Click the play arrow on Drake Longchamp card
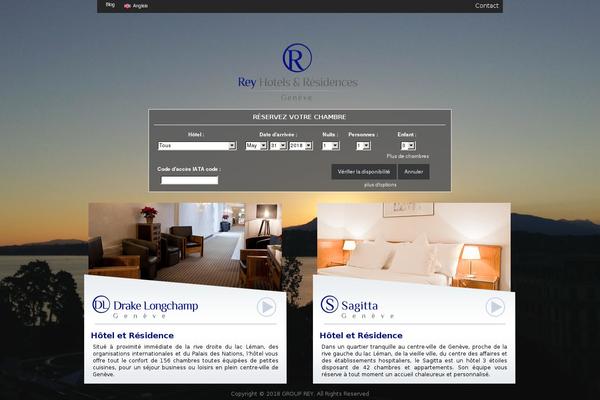 [266, 307]
